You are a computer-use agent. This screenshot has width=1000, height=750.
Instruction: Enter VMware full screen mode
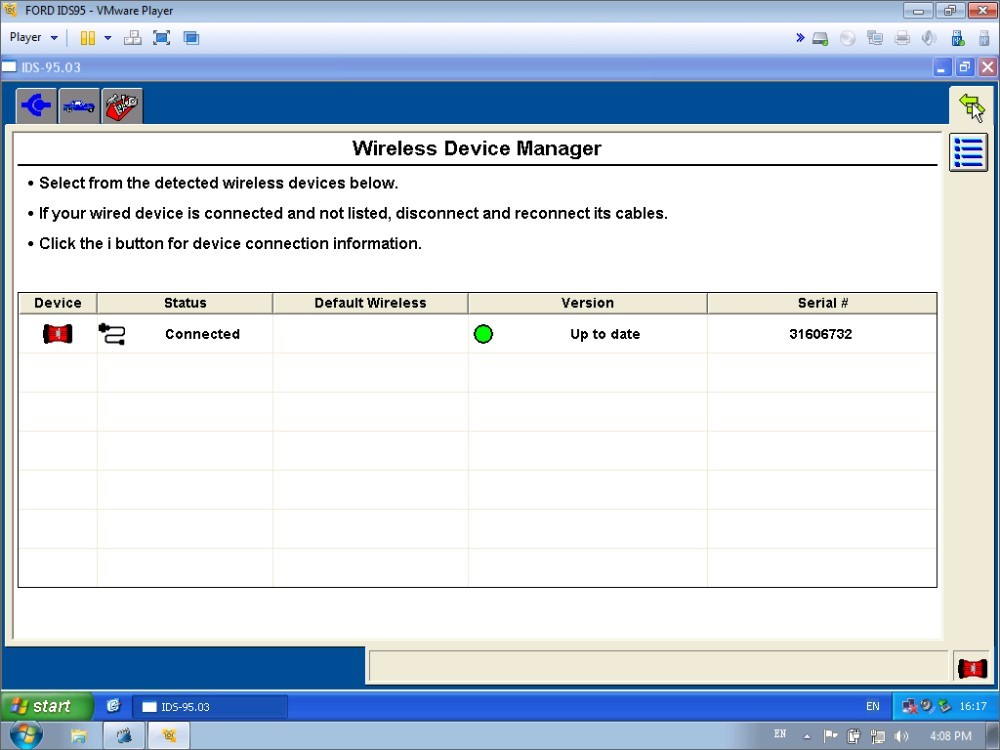click(161, 38)
